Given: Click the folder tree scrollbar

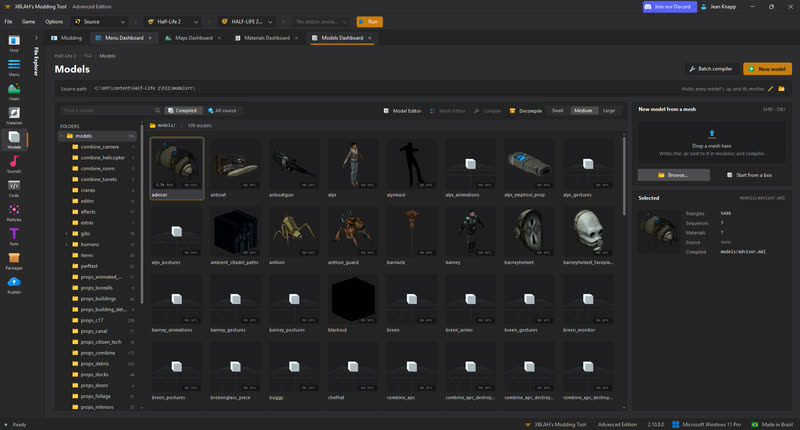Looking at the screenshot, I should (141, 214).
